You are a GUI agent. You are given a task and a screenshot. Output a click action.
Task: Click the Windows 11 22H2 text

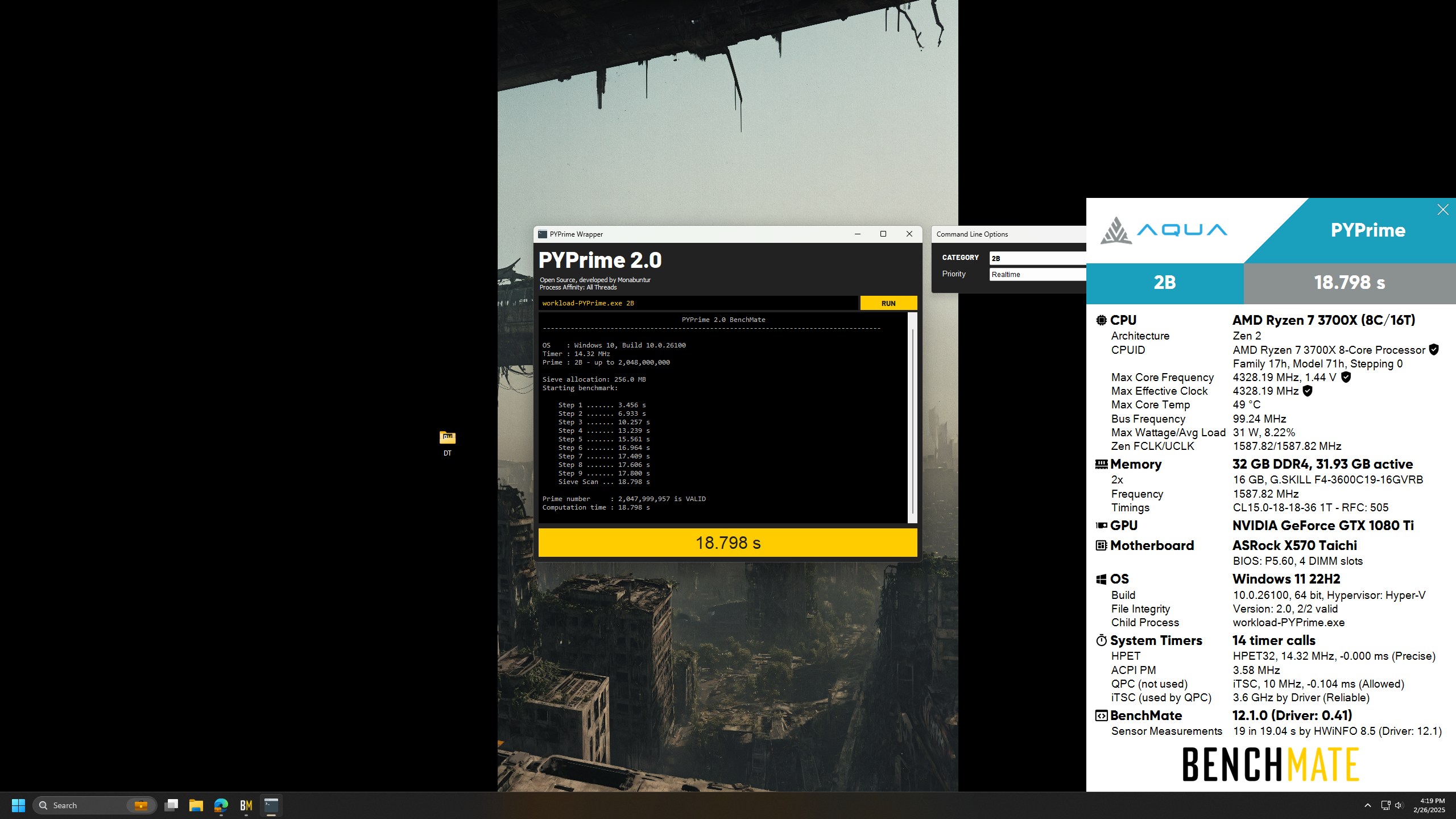click(1287, 579)
